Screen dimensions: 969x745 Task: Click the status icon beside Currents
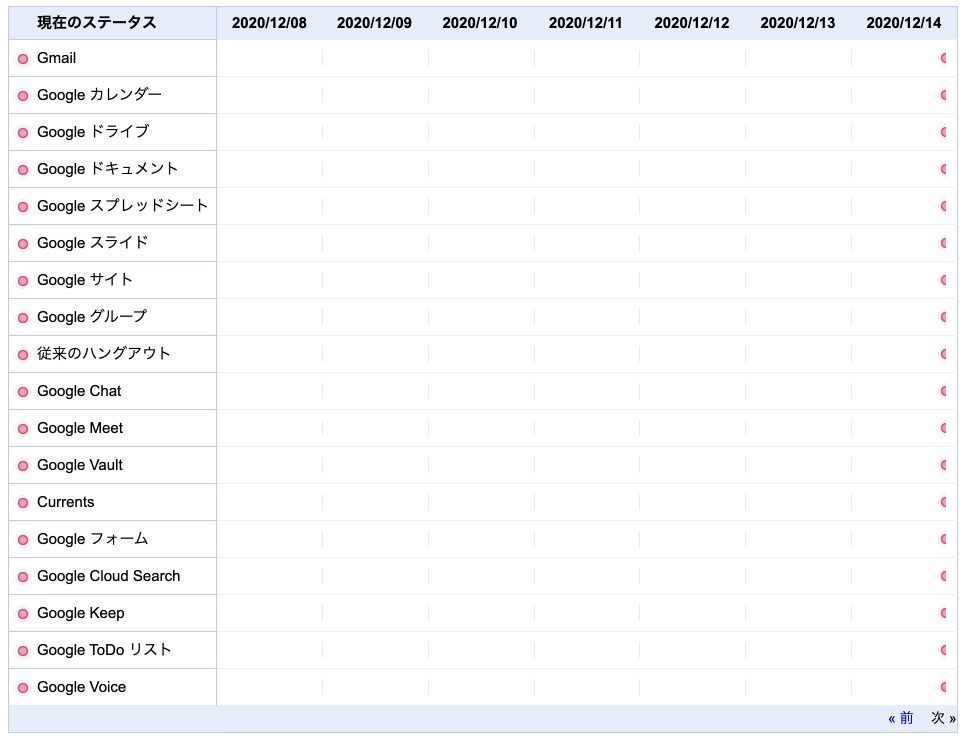pos(23,503)
